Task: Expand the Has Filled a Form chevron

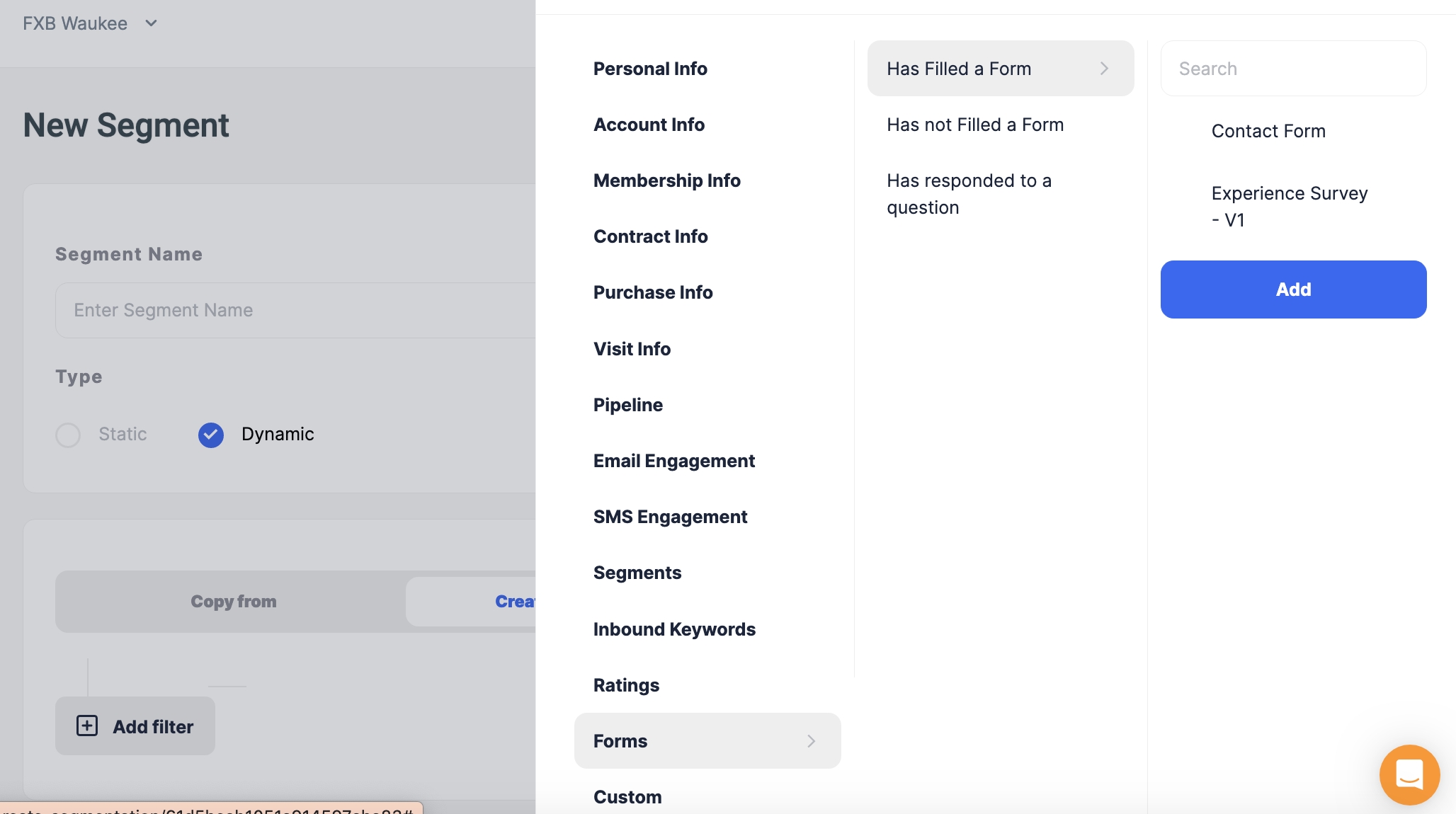Action: 1103,69
